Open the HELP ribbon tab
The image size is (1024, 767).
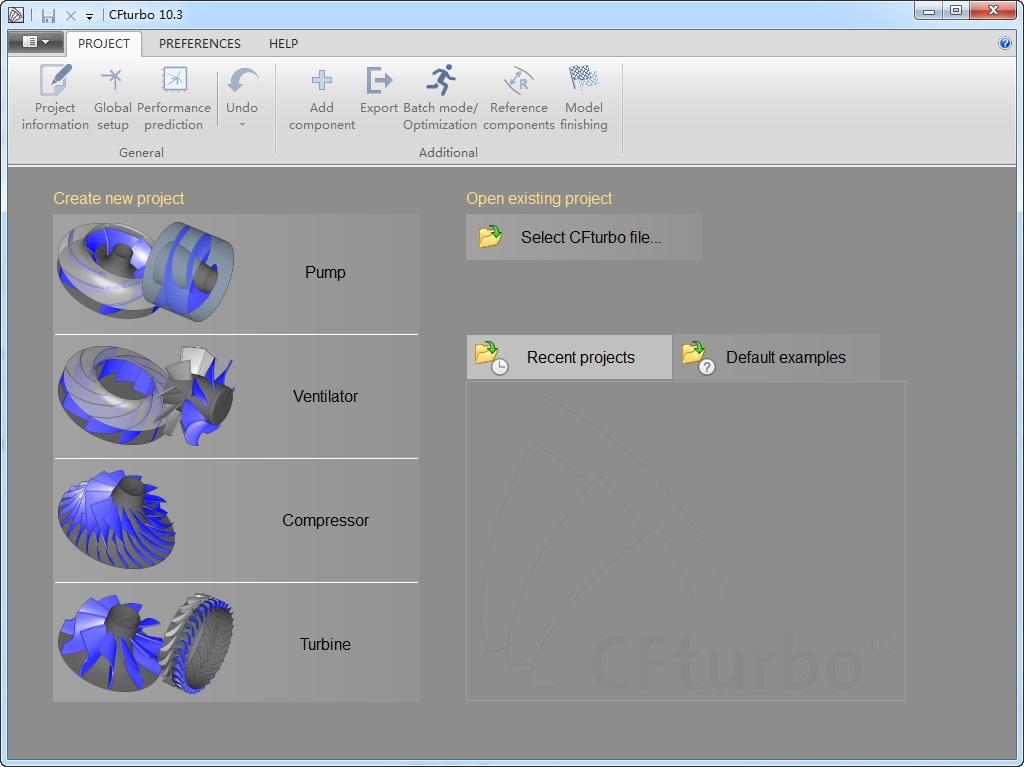click(283, 43)
